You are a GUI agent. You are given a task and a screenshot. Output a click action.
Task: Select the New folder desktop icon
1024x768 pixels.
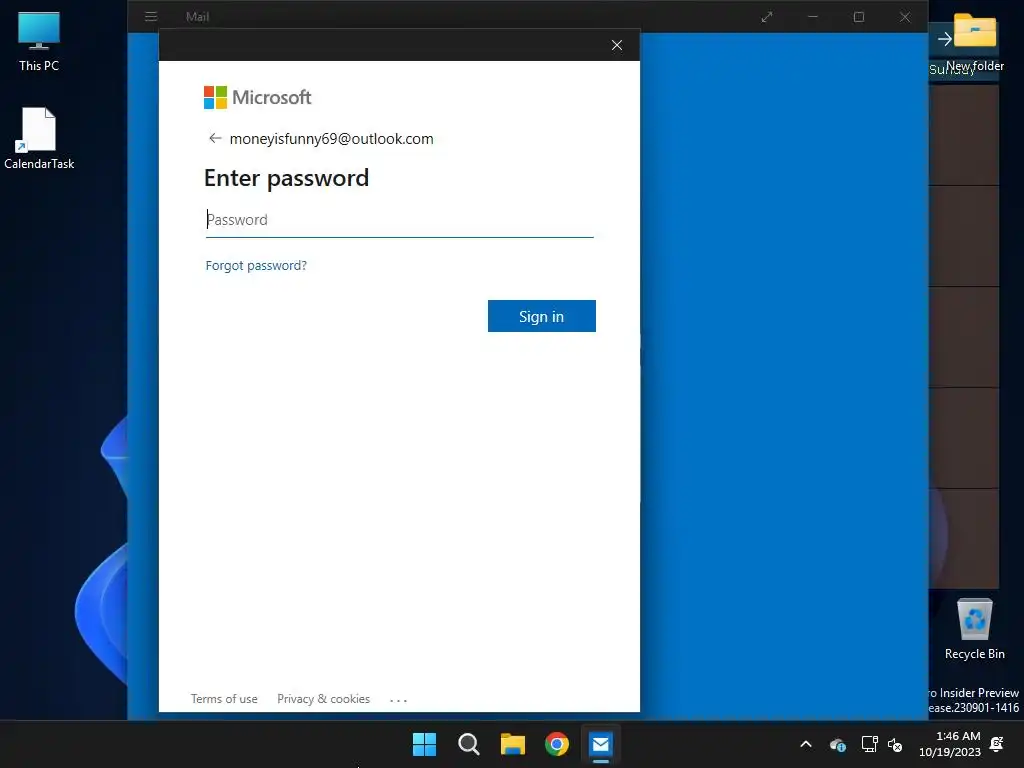(x=975, y=40)
